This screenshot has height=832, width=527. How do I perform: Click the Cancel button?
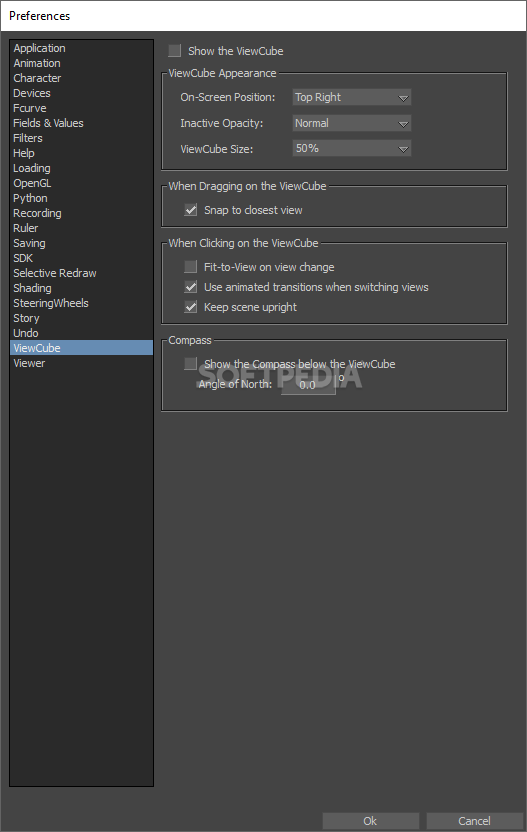(474, 821)
